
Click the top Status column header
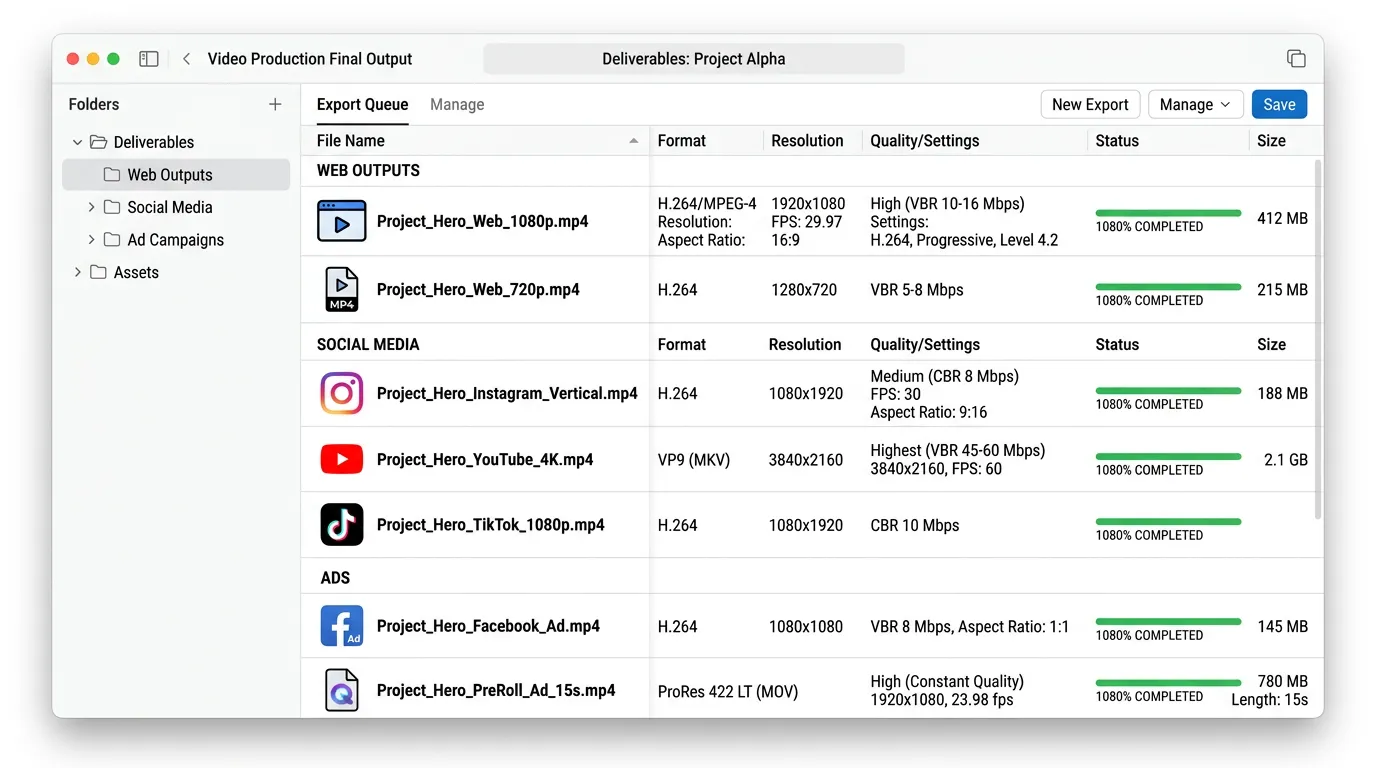click(x=1117, y=141)
